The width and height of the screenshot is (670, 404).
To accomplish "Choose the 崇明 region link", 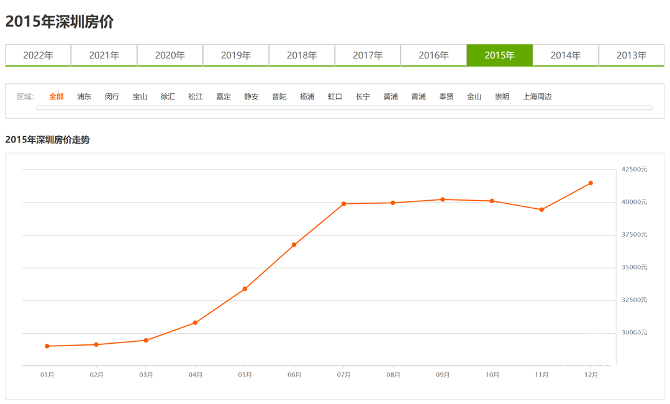I will [501, 97].
